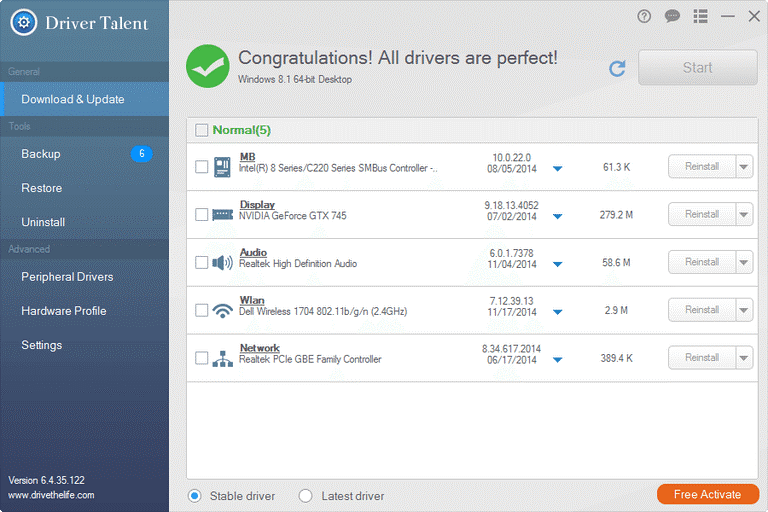Click the Free Activate button
The height and width of the screenshot is (512, 768).
(708, 494)
